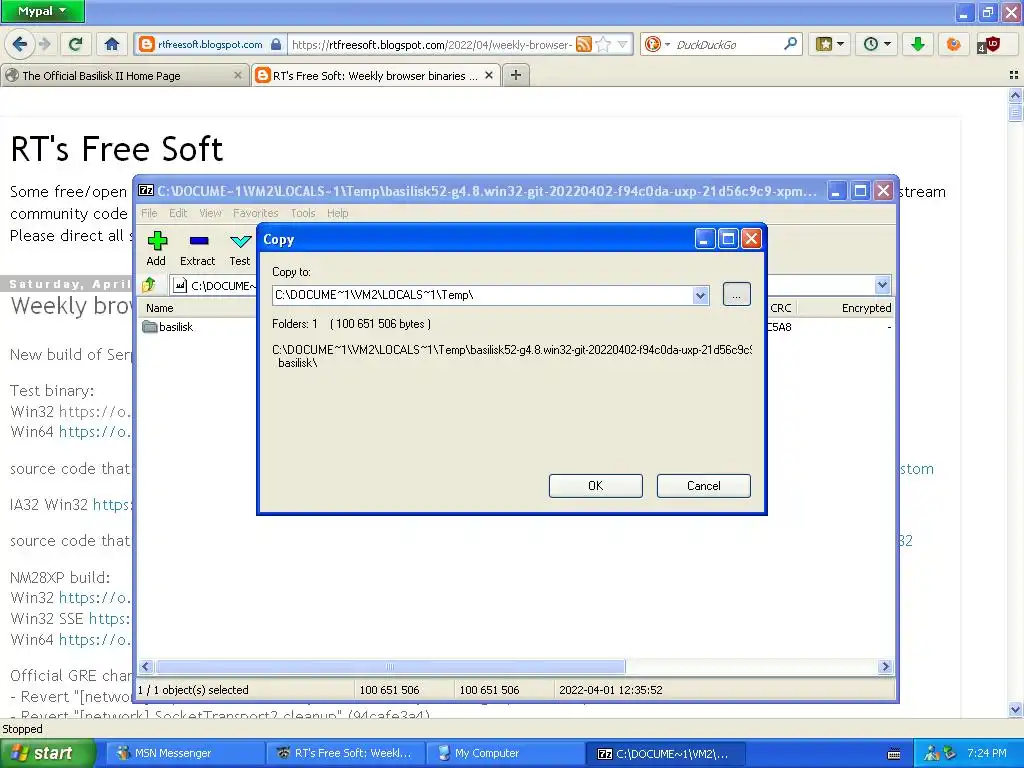The image size is (1024, 768).
Task: Click the MSN Messenger tray icon
Action: [932, 754]
